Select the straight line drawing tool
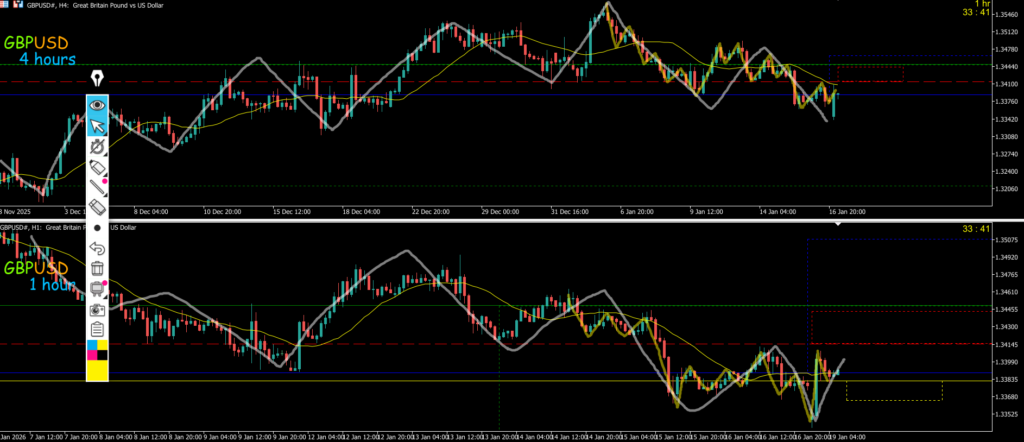Screen dimensions: 1024x442 [97, 185]
